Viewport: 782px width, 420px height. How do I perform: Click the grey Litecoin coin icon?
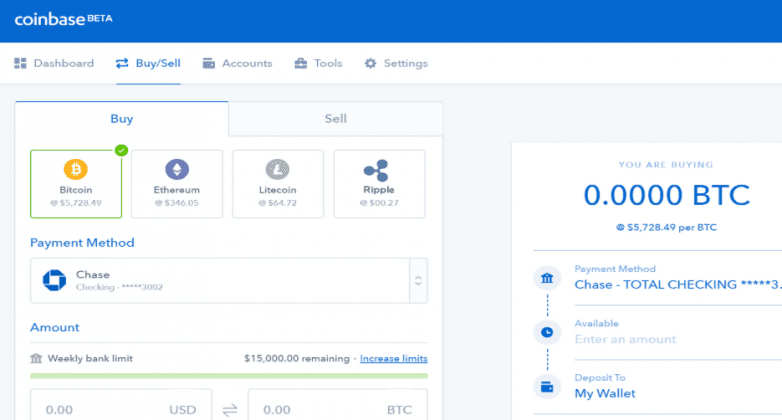coord(278,170)
